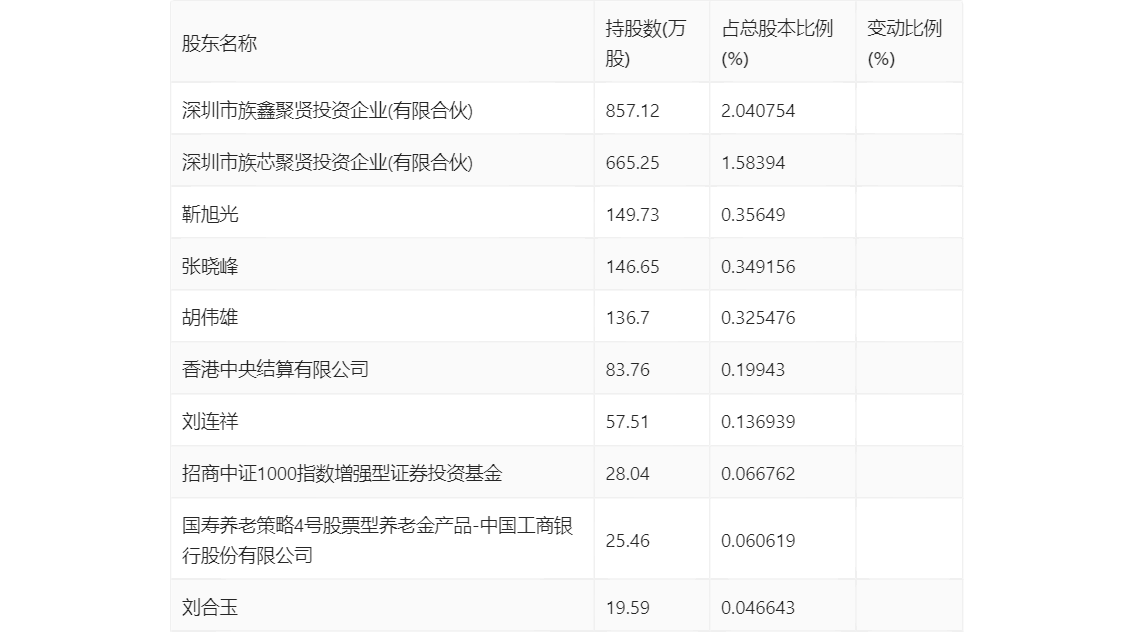Click shareholder name 刘连祥
Screen dimensions: 1134x632
210,422
